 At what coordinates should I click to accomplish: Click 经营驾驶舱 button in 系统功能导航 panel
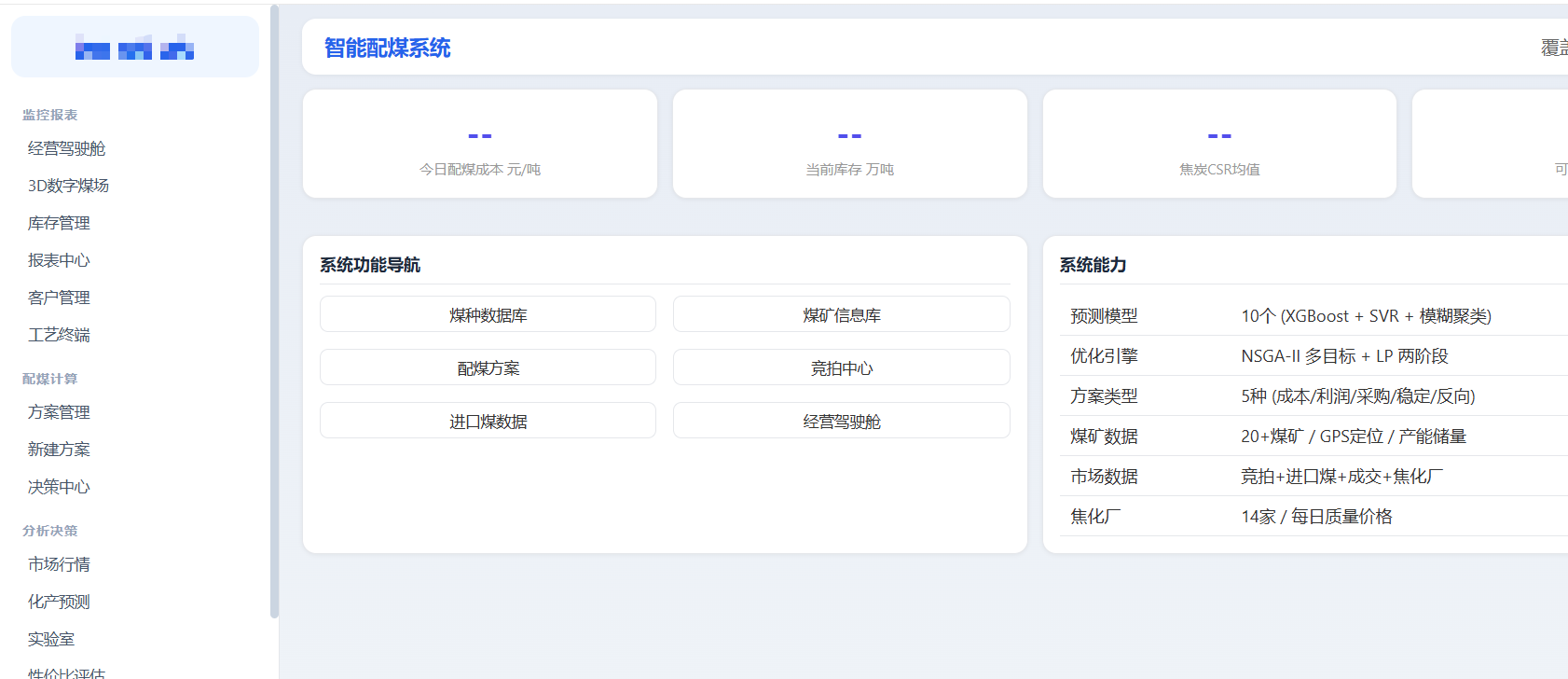[842, 421]
